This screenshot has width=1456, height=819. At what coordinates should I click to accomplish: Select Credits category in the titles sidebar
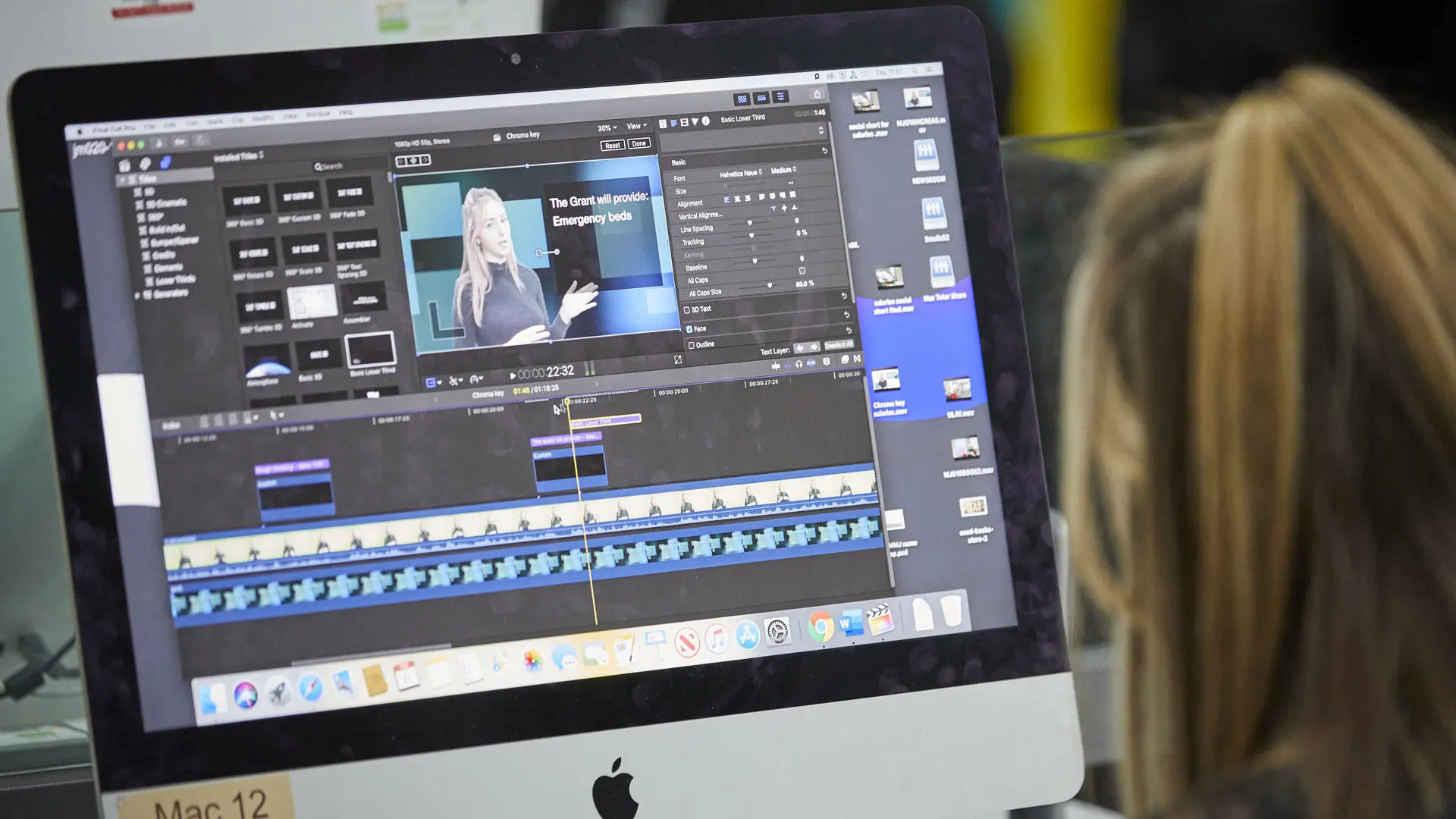(159, 255)
